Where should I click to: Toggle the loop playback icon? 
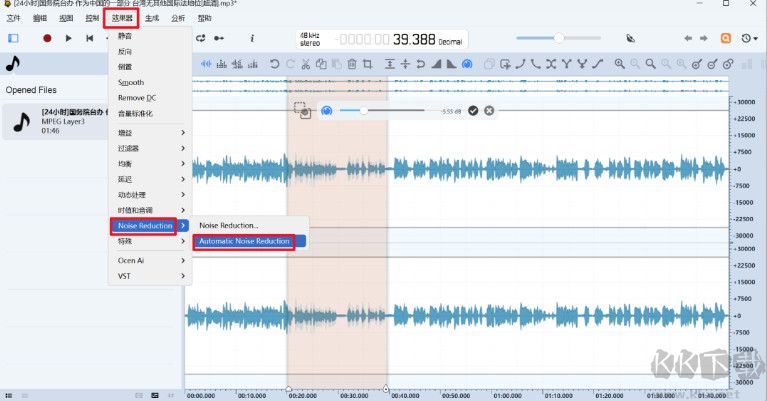[201, 38]
